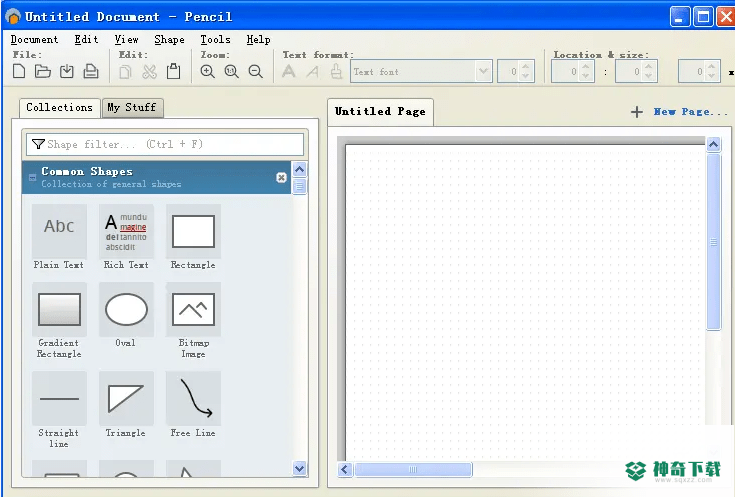Select the Untitled Page tab
The width and height of the screenshot is (735, 497).
pyautogui.click(x=380, y=112)
